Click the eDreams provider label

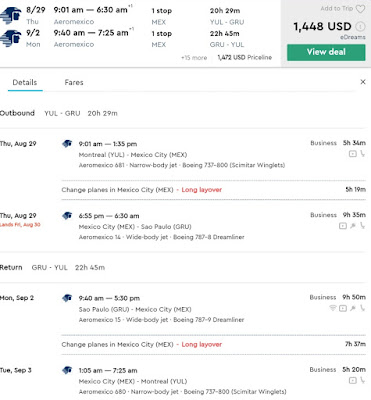click(353, 37)
